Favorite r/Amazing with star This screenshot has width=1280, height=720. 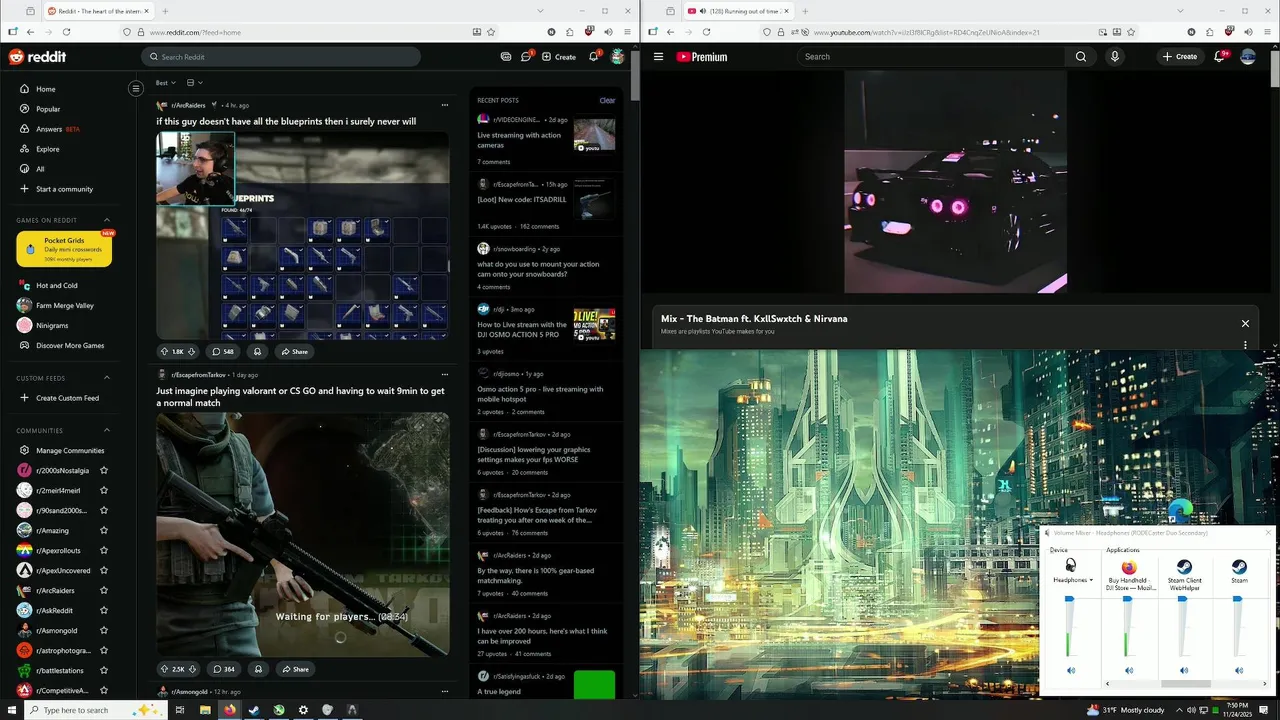[104, 530]
